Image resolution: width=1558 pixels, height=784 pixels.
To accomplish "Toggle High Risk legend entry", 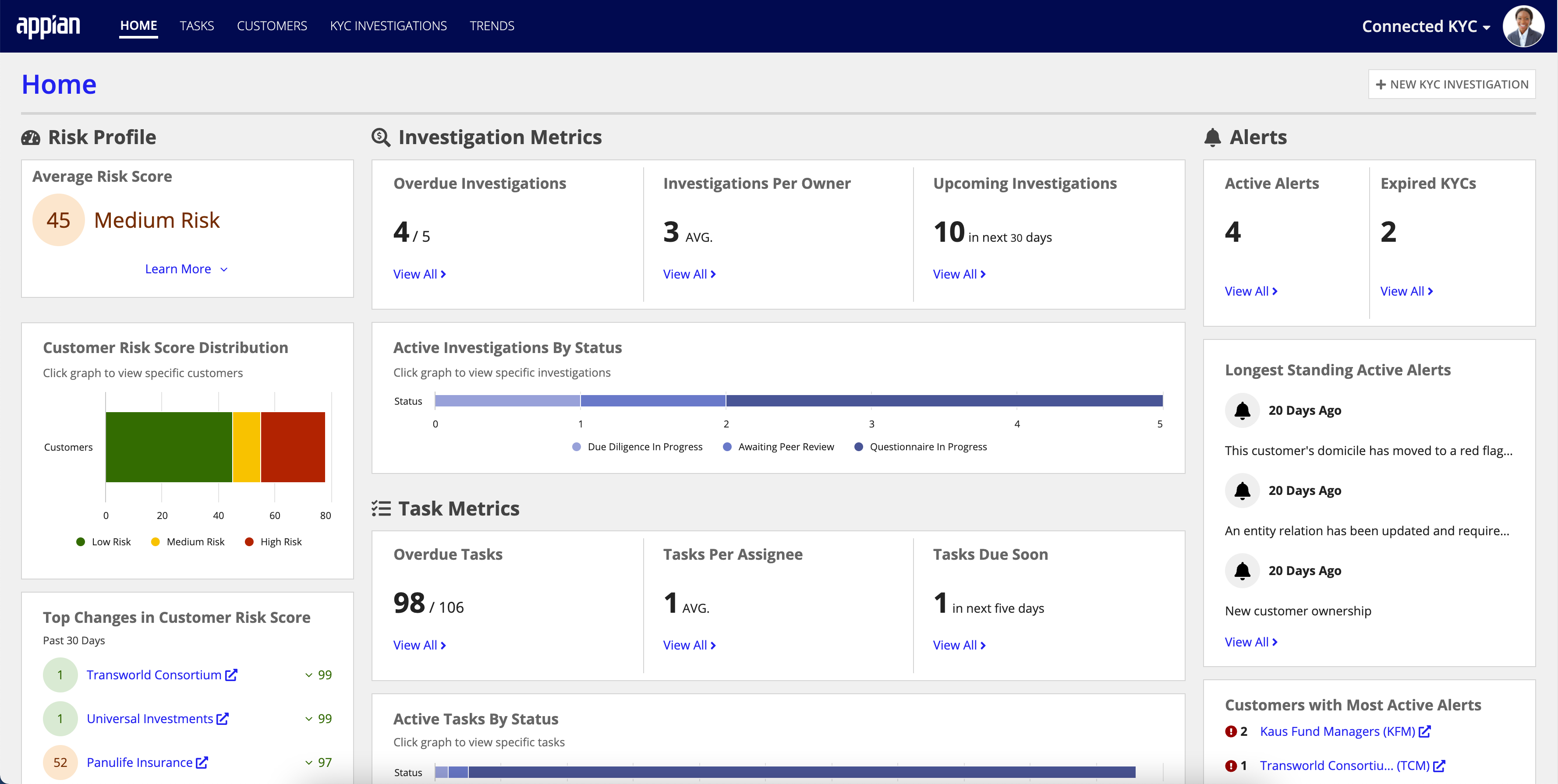I will 273,542.
